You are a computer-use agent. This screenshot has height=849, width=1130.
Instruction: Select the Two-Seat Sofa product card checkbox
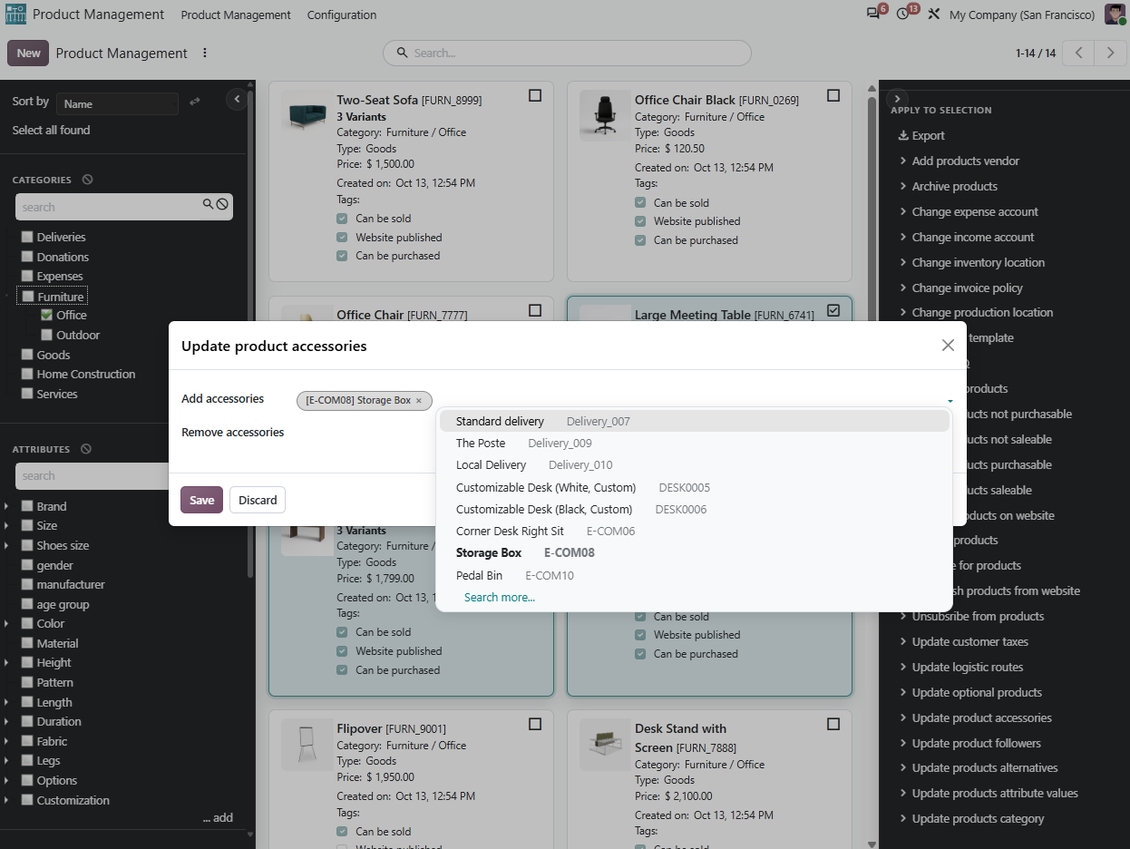coord(535,96)
